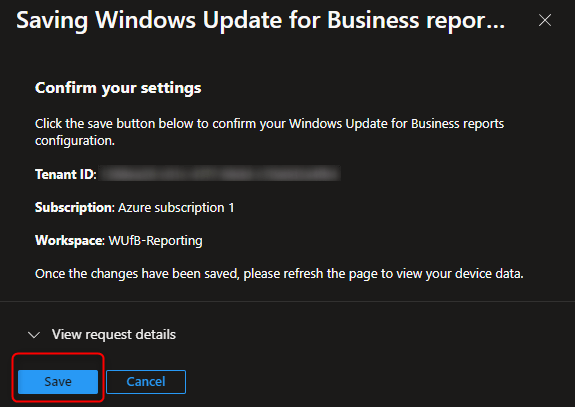Click the Tenant ID label
This screenshot has width=575, height=407.
coord(66,174)
